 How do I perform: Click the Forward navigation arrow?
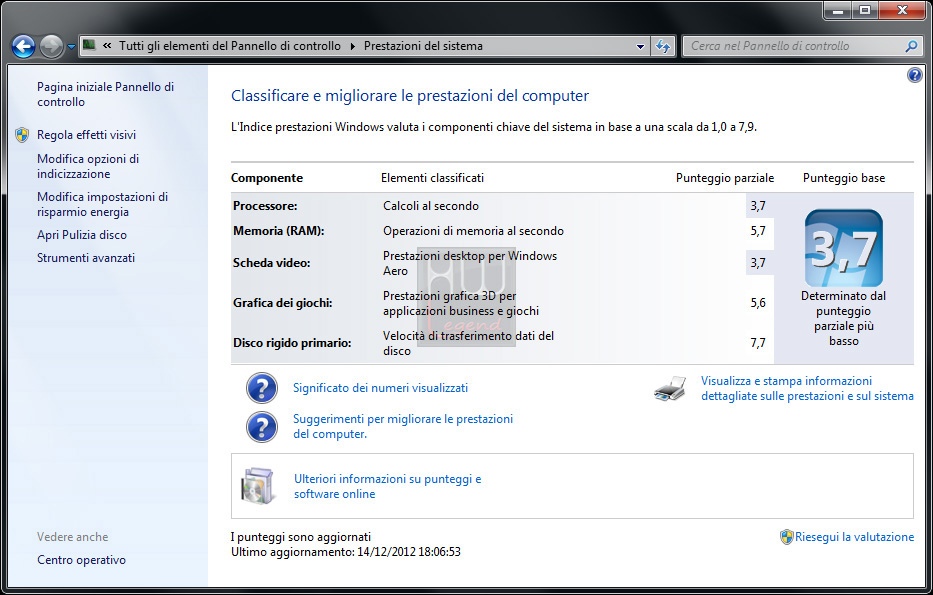pyautogui.click(x=51, y=46)
